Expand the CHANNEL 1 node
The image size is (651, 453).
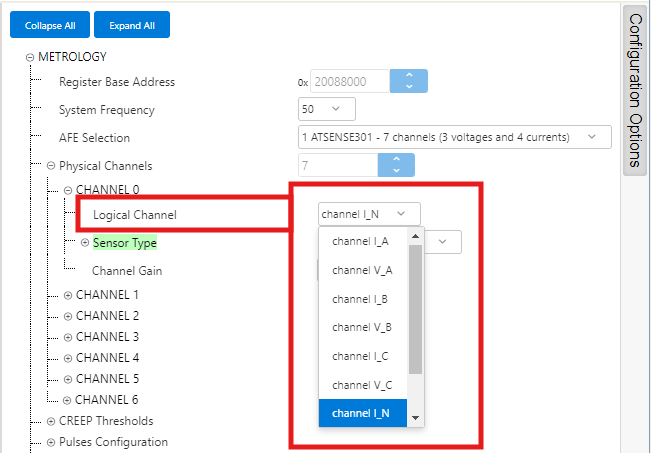click(68, 295)
